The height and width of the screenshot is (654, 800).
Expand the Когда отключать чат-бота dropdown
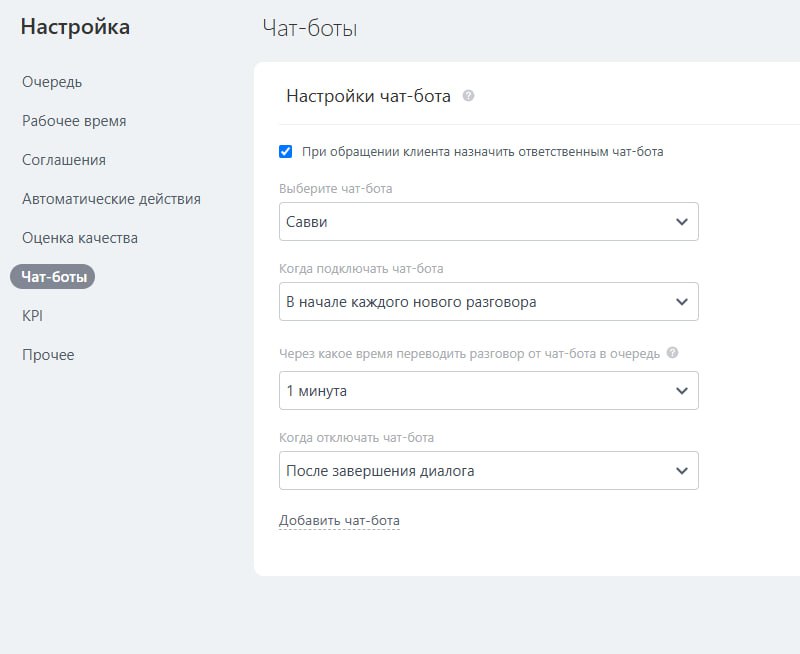pos(488,471)
